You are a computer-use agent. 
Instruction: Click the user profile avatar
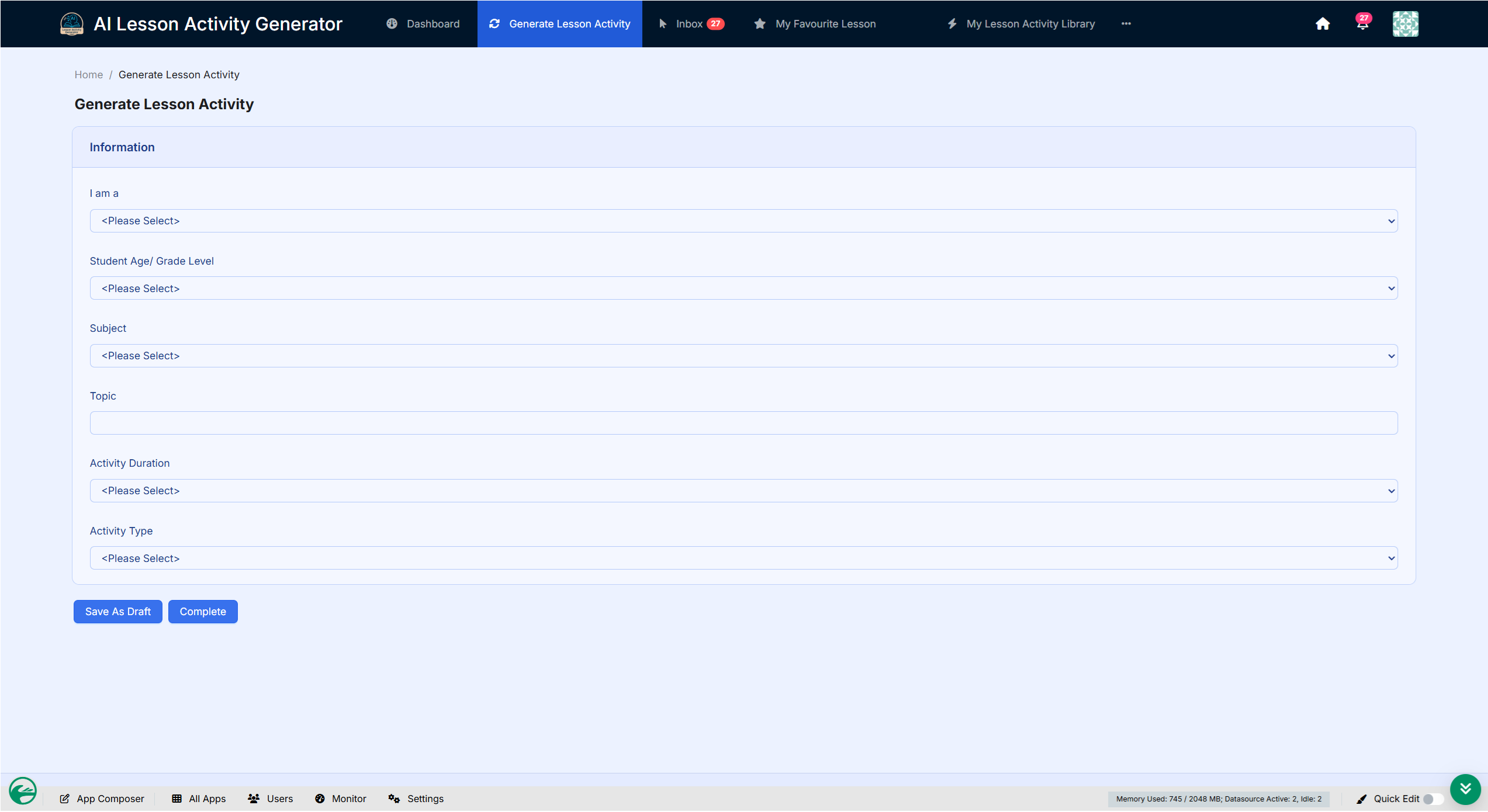click(1405, 24)
